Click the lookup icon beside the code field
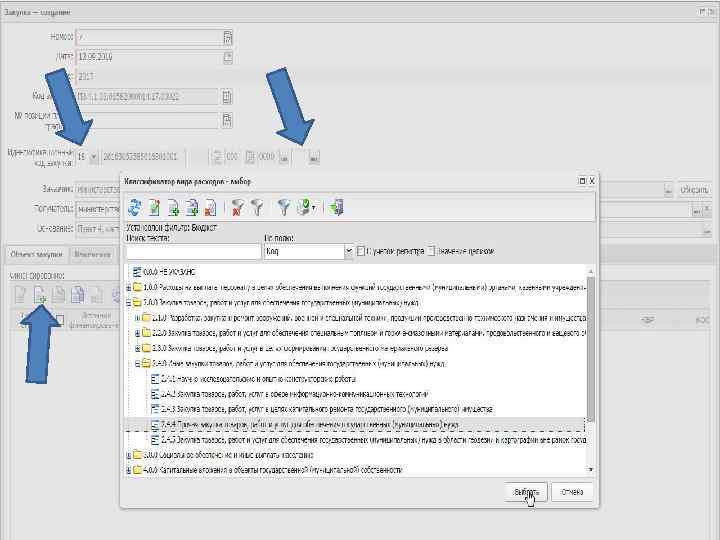 click(x=227, y=97)
